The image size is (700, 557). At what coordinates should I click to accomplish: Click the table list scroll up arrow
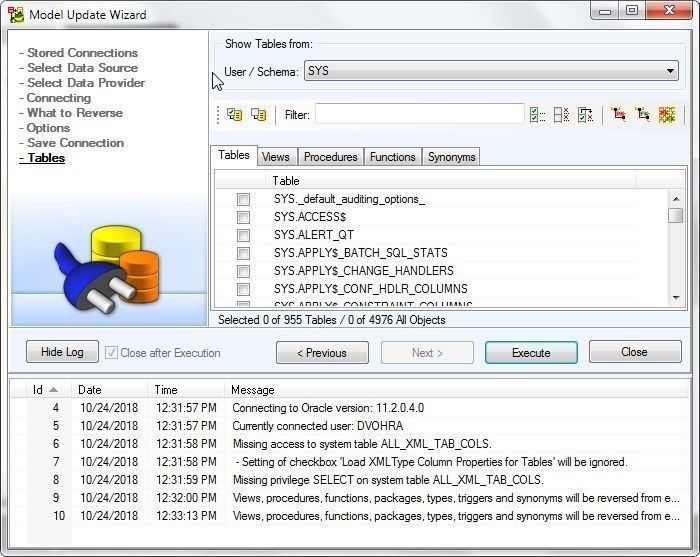click(x=676, y=199)
